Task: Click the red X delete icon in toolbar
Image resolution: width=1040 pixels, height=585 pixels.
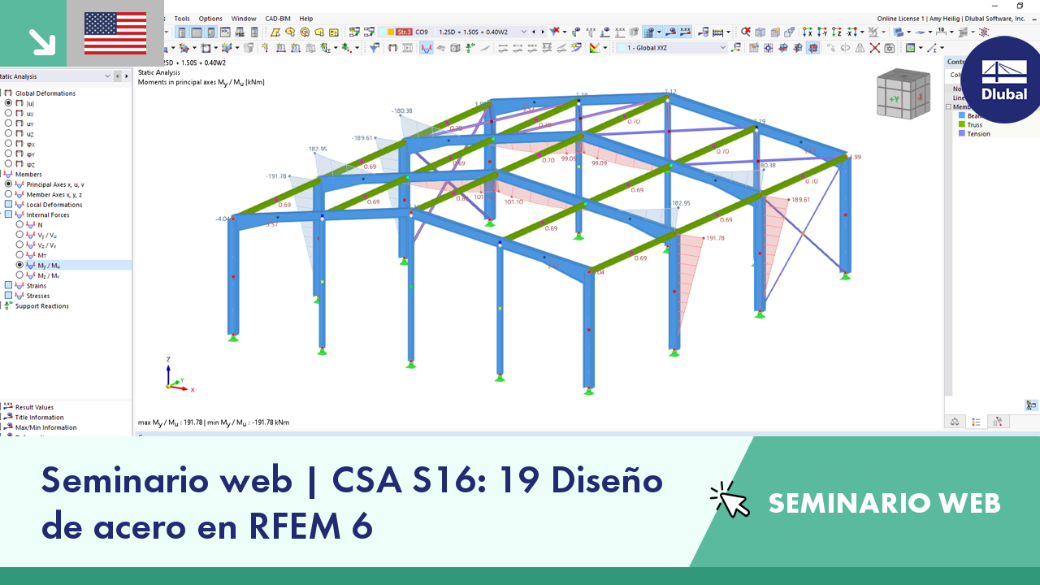Action: tap(875, 48)
